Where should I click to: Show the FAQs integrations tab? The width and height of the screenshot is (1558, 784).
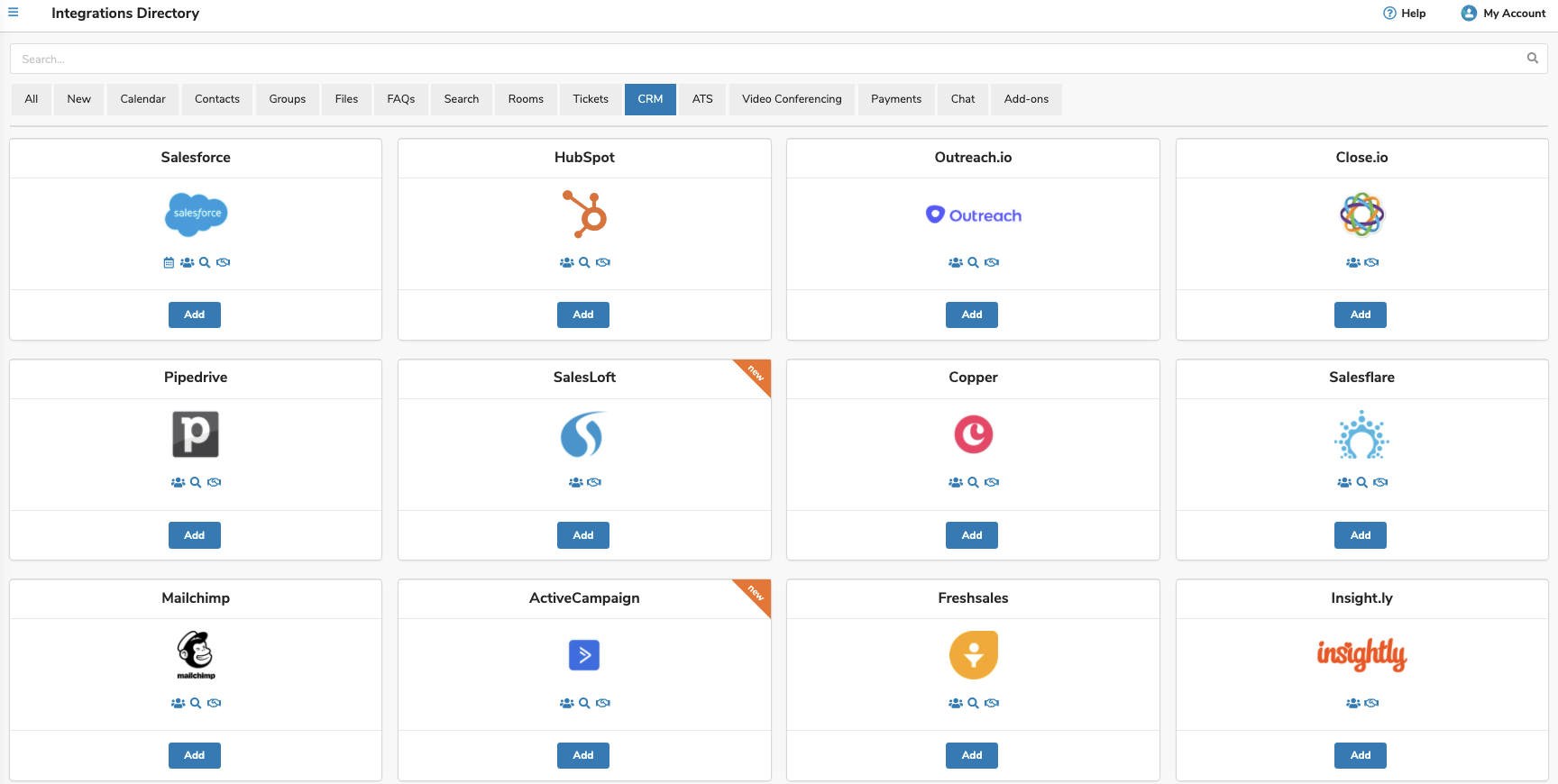pos(401,99)
